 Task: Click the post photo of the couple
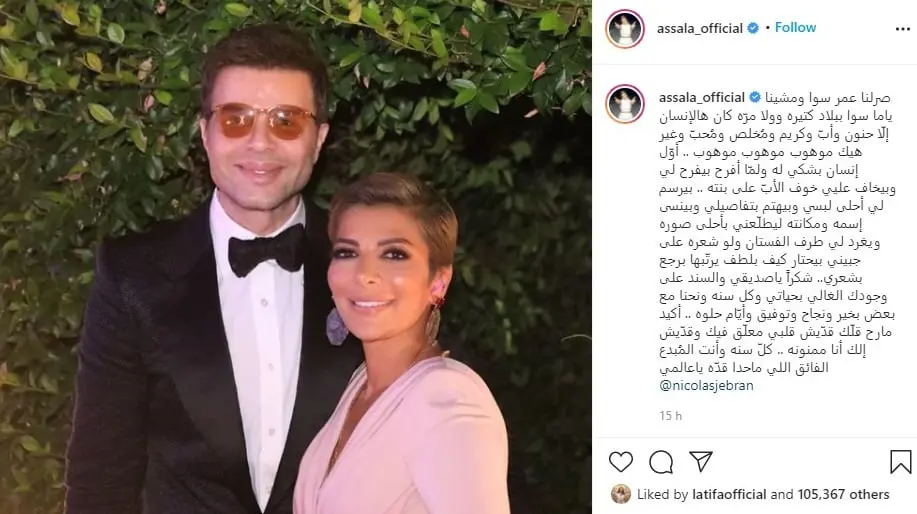[x=296, y=257]
